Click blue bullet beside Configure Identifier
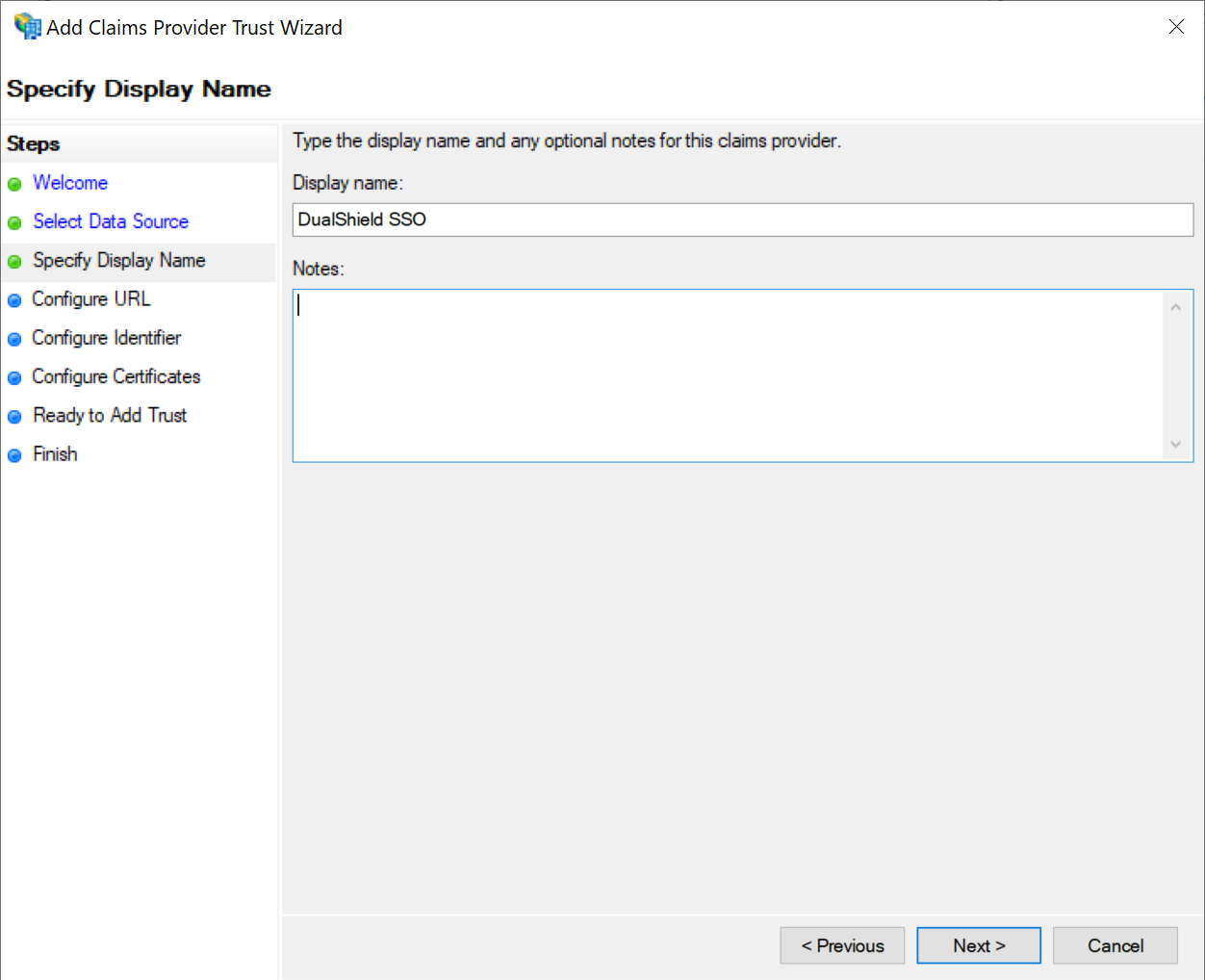 tap(14, 339)
